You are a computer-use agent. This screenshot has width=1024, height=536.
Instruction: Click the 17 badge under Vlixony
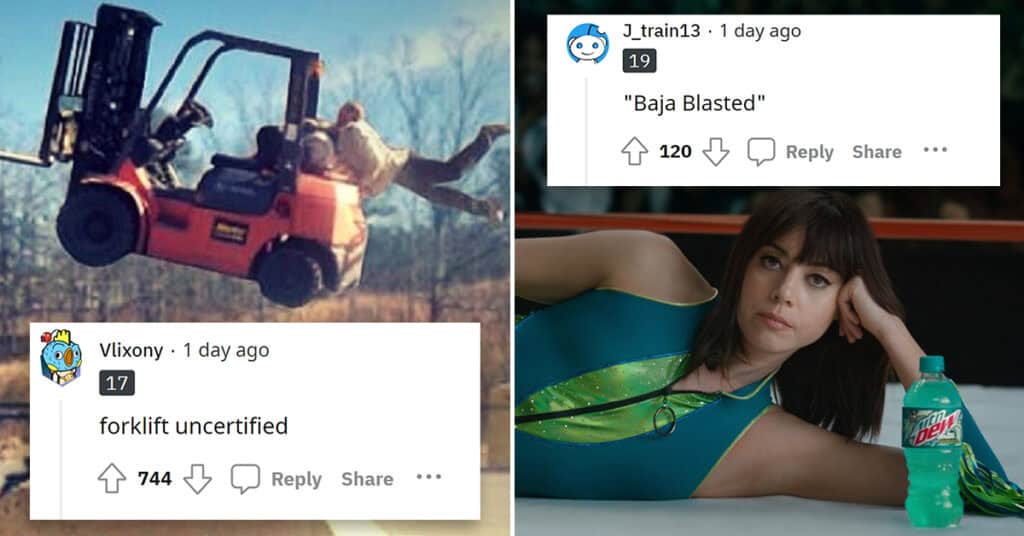117,383
